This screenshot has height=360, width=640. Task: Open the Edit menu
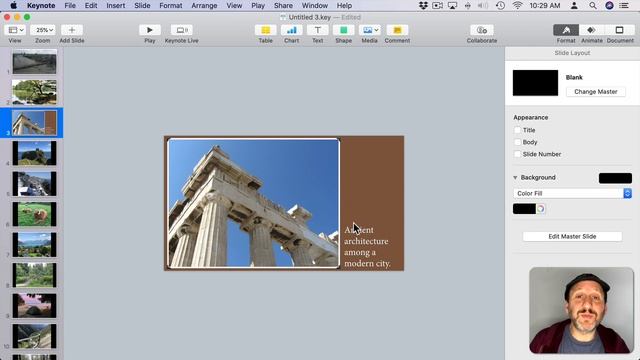point(91,5)
